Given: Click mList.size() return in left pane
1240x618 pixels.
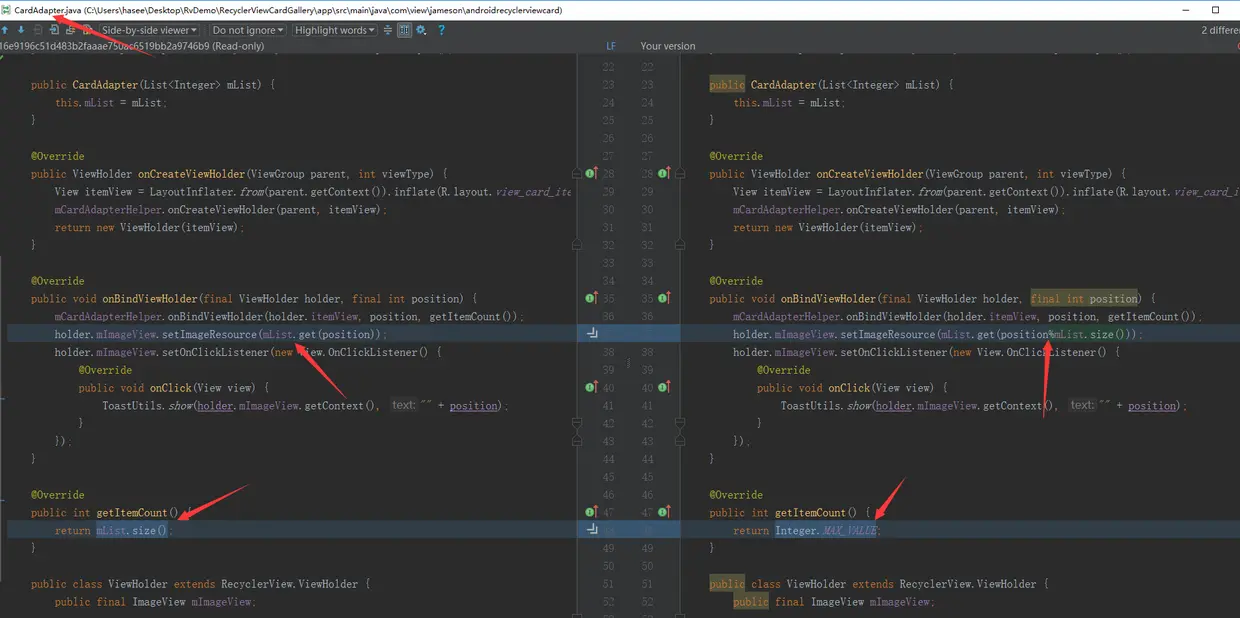Looking at the screenshot, I should click(x=132, y=530).
